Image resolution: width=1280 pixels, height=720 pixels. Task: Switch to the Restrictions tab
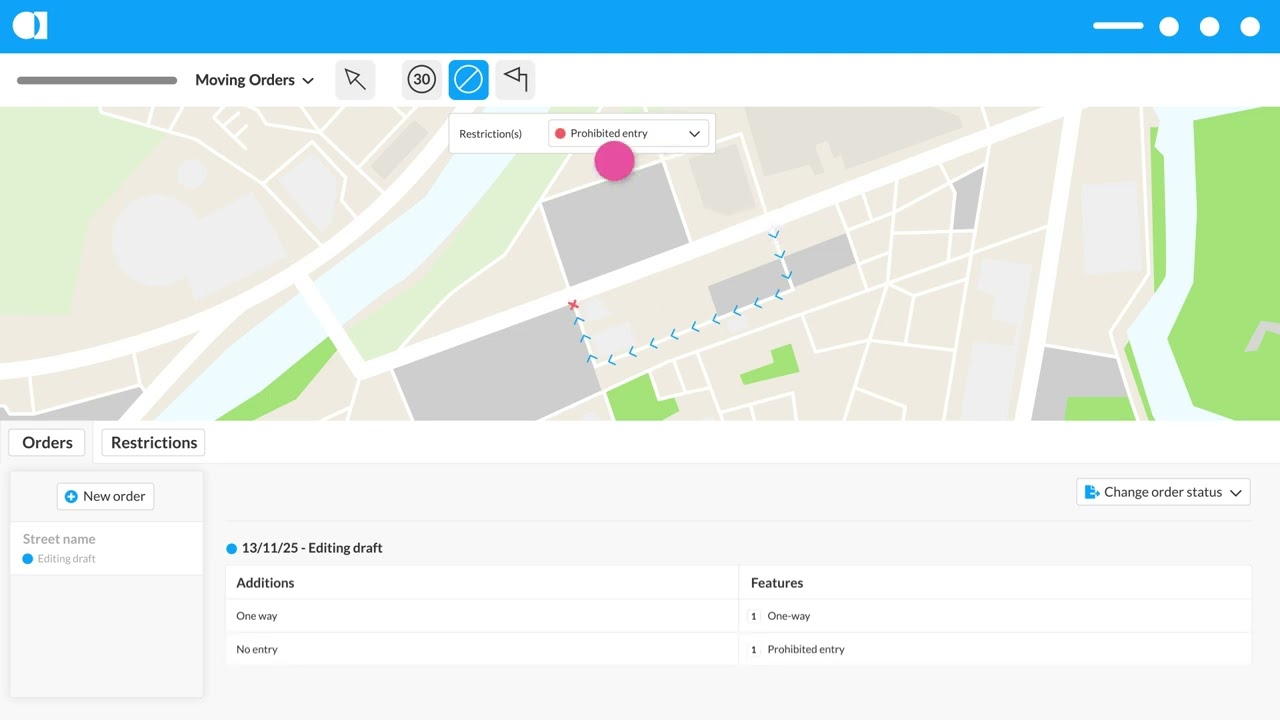click(154, 443)
